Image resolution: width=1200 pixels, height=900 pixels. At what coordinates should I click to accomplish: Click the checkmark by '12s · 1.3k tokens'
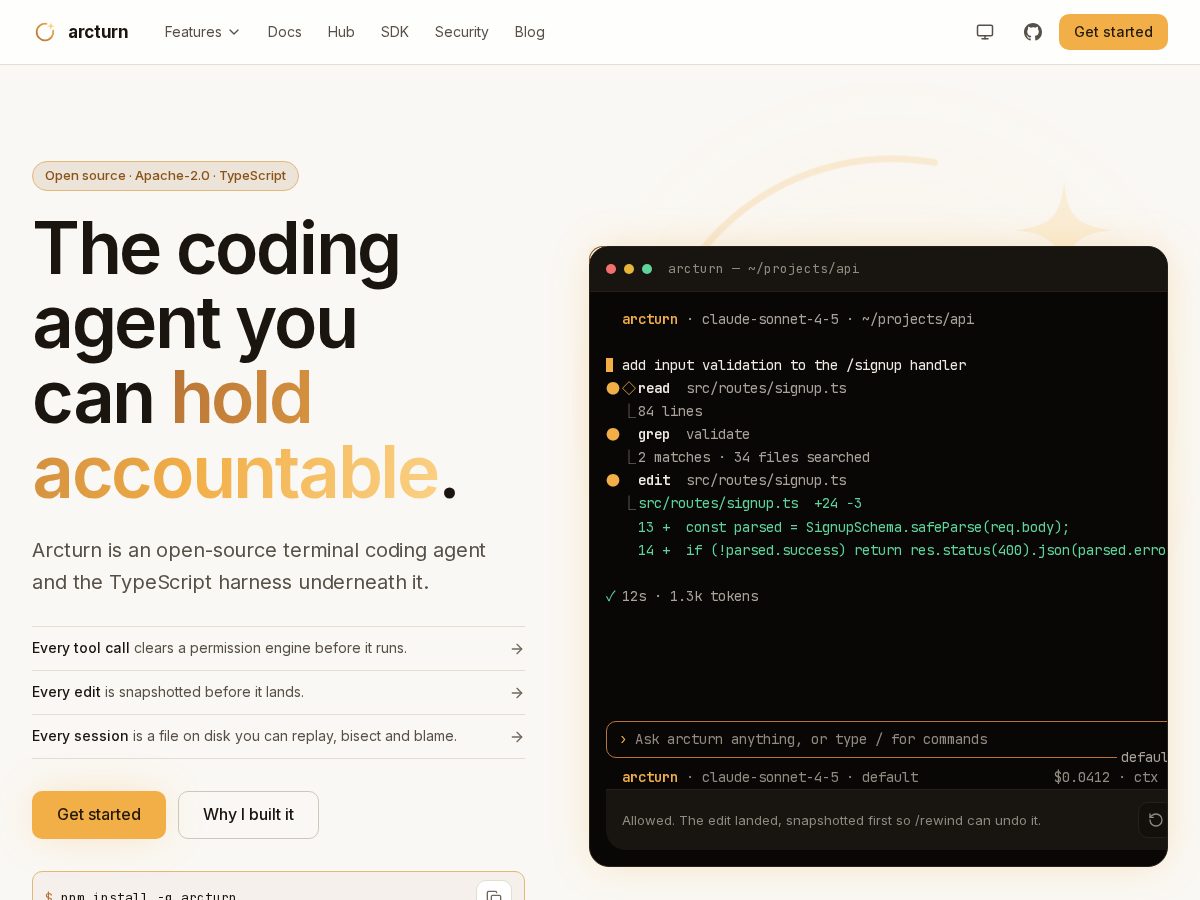(x=610, y=596)
